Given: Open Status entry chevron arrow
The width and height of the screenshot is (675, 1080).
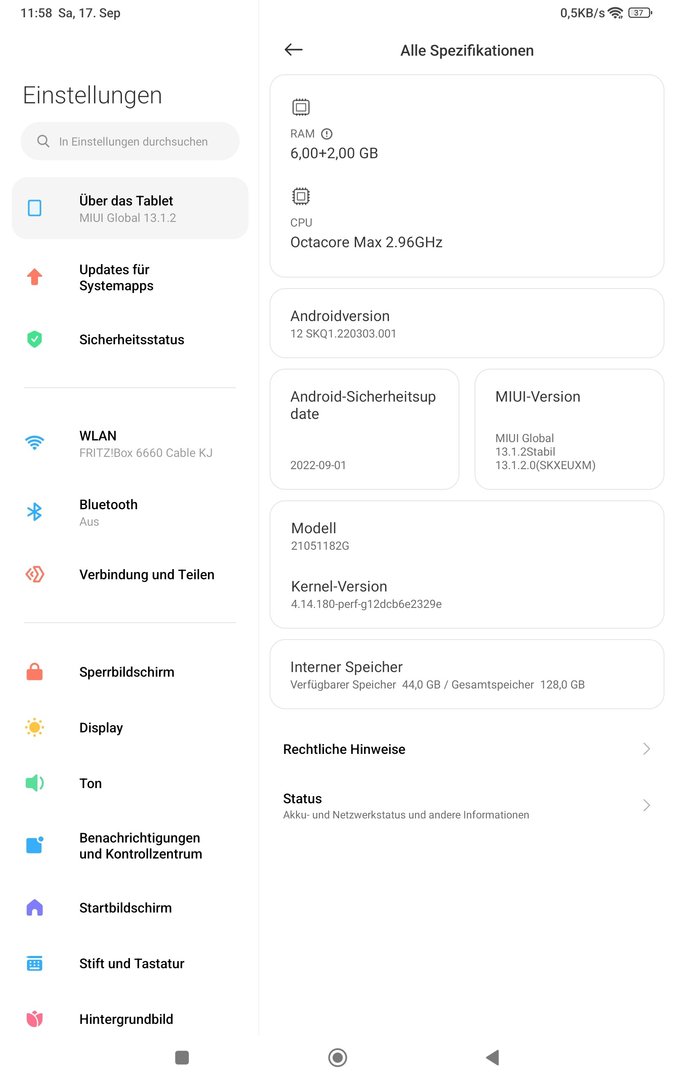Looking at the screenshot, I should coord(646,806).
